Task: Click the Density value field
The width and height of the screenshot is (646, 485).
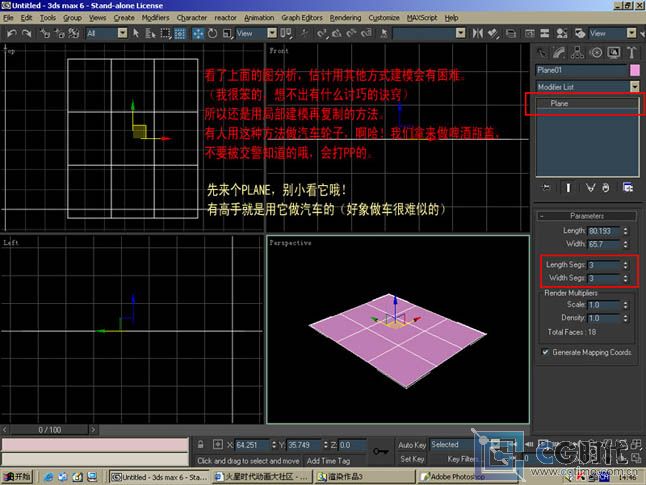Action: coord(604,318)
